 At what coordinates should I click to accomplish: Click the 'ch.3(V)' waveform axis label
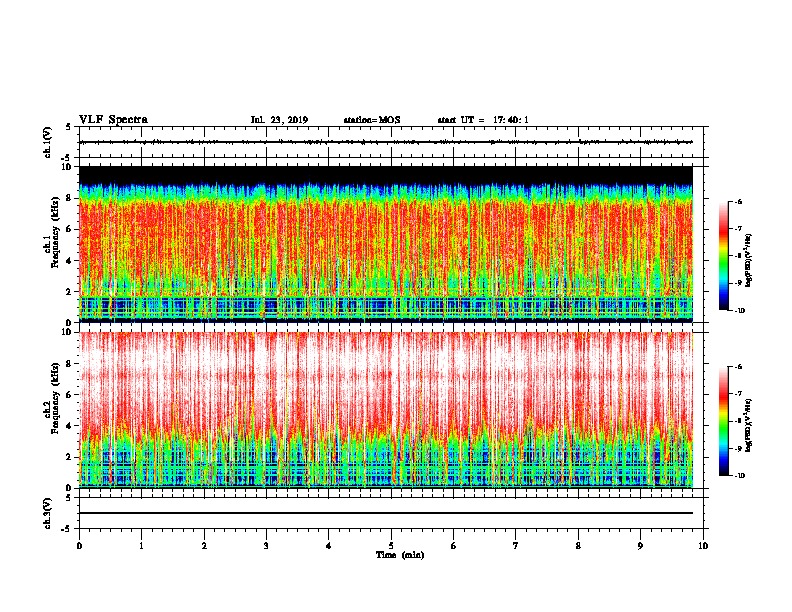[48, 513]
